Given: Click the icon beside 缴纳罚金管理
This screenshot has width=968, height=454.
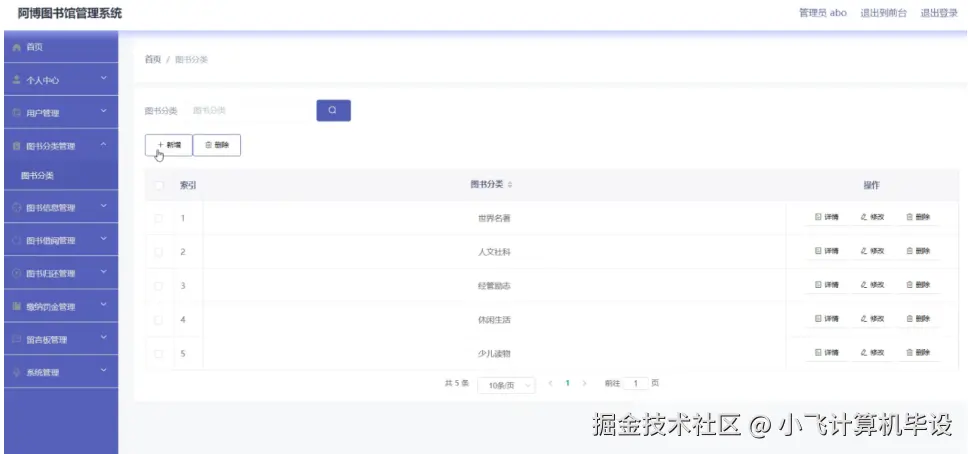Looking at the screenshot, I should 17,306.
